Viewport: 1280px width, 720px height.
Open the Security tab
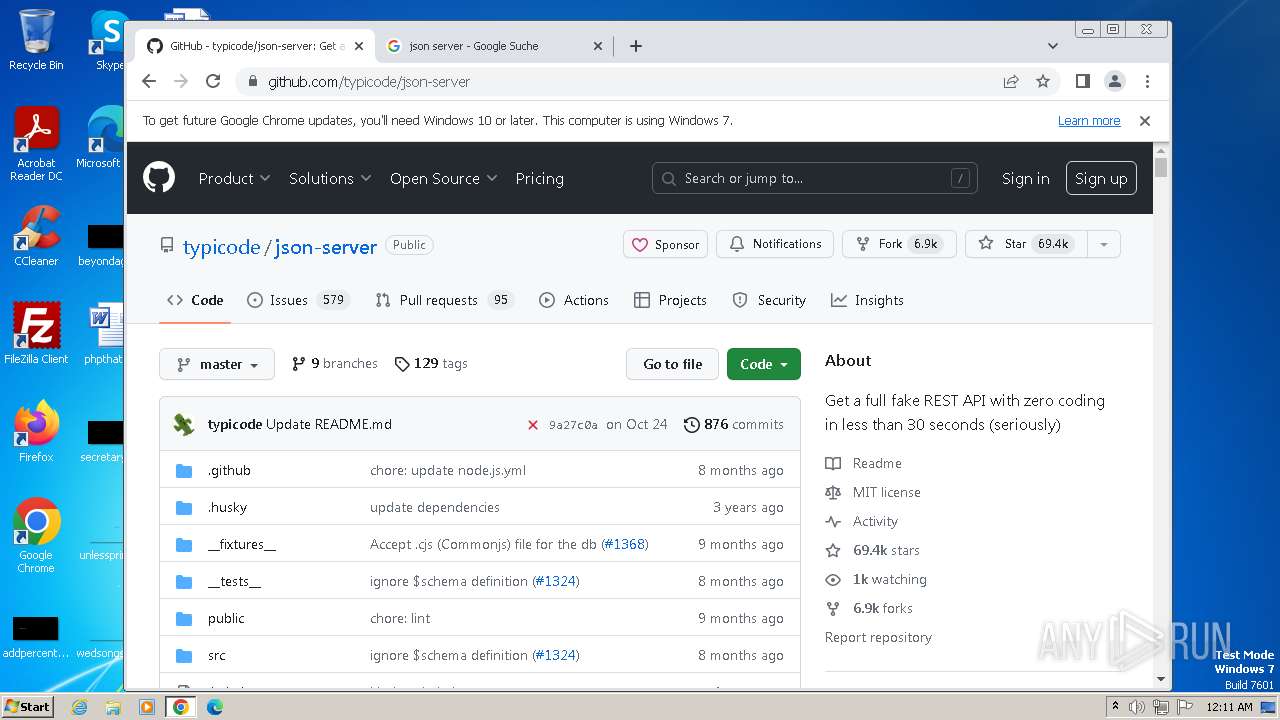769,300
